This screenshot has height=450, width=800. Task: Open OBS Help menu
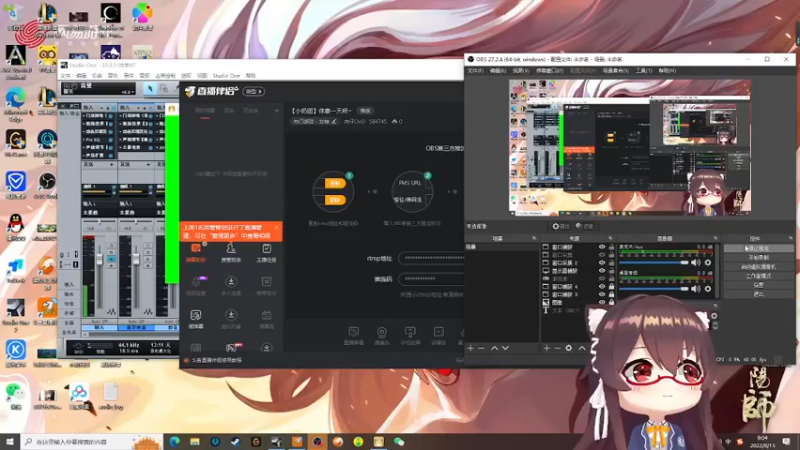pyautogui.click(x=667, y=70)
